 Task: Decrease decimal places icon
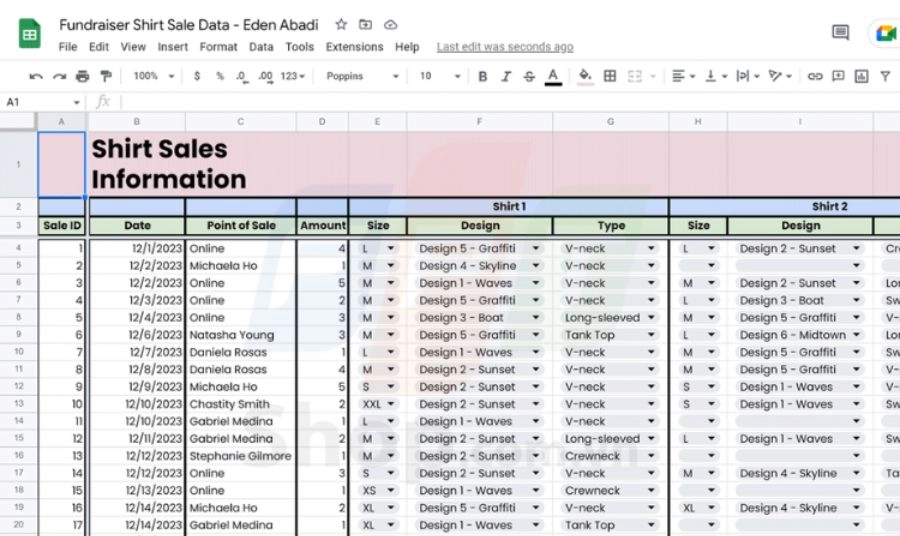pyautogui.click(x=242, y=76)
